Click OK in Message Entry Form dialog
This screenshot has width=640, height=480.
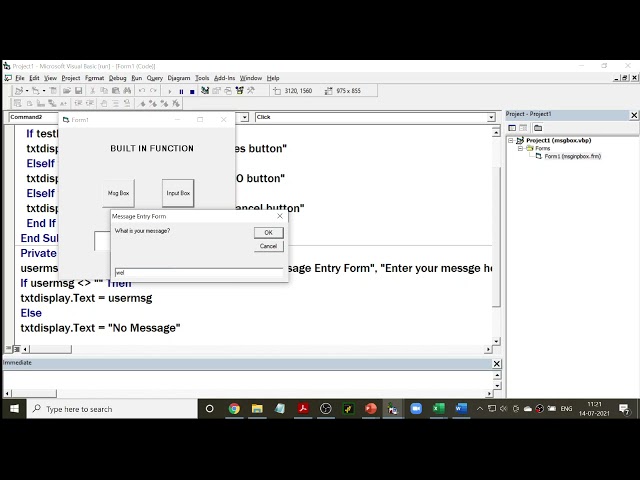click(x=268, y=233)
